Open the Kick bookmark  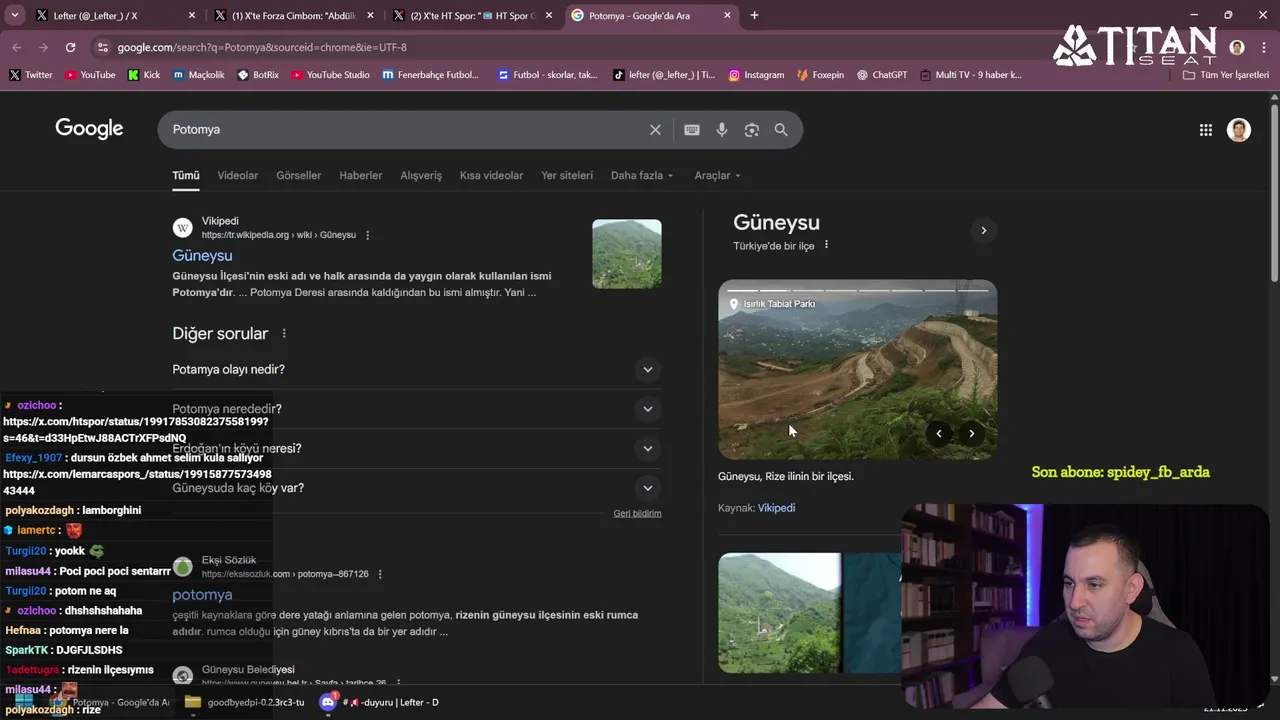(144, 75)
